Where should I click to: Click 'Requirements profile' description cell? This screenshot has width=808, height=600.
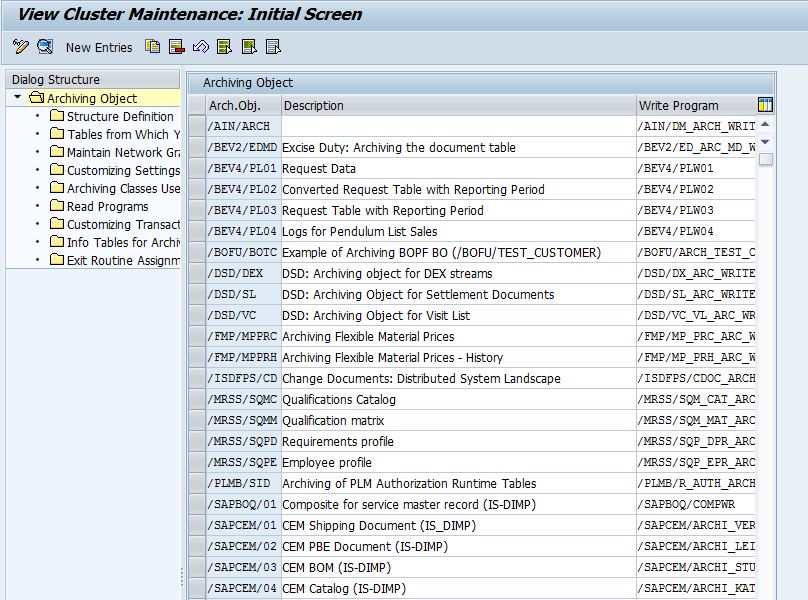click(459, 442)
